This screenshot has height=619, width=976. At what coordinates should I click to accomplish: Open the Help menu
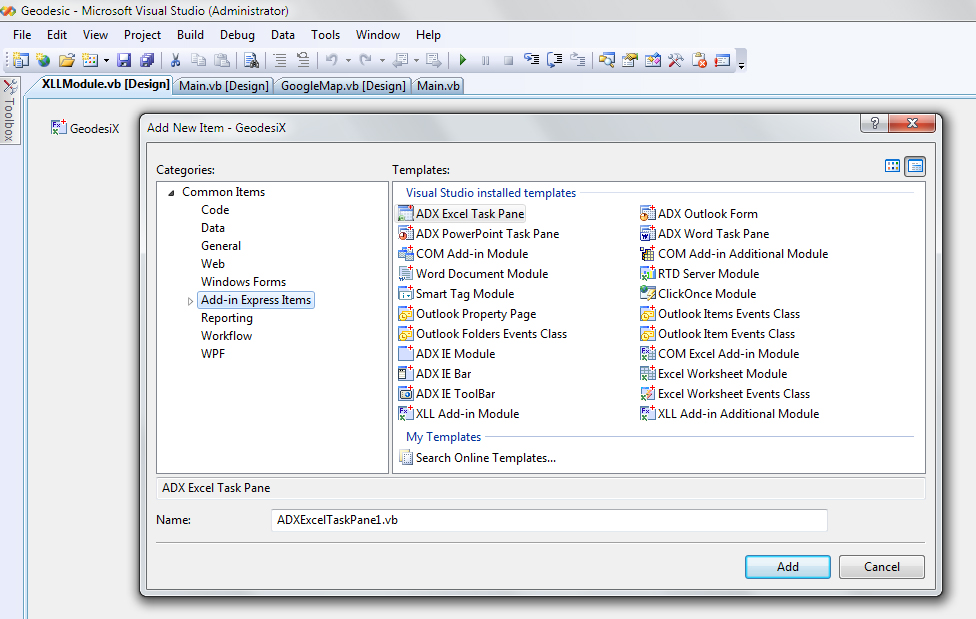428,35
